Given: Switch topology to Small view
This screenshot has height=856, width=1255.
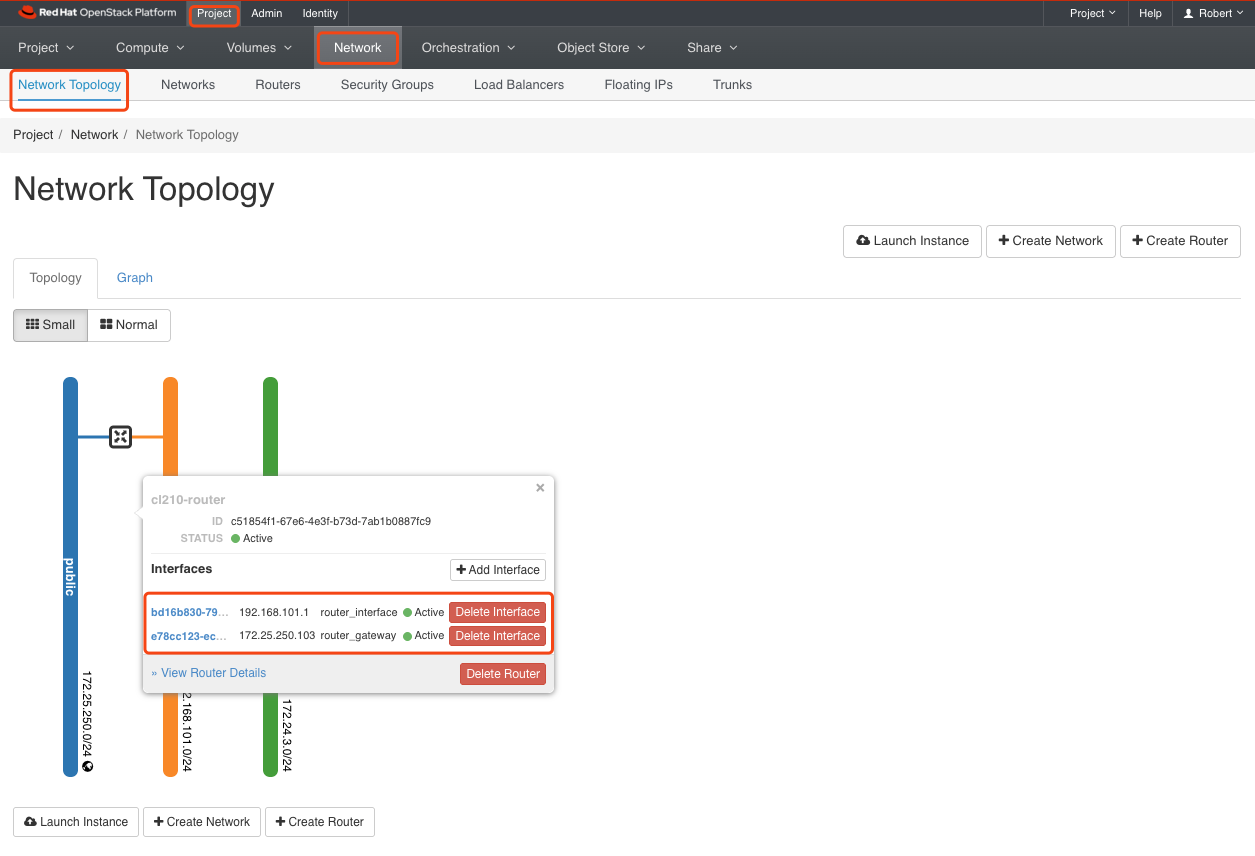Looking at the screenshot, I should coord(50,325).
